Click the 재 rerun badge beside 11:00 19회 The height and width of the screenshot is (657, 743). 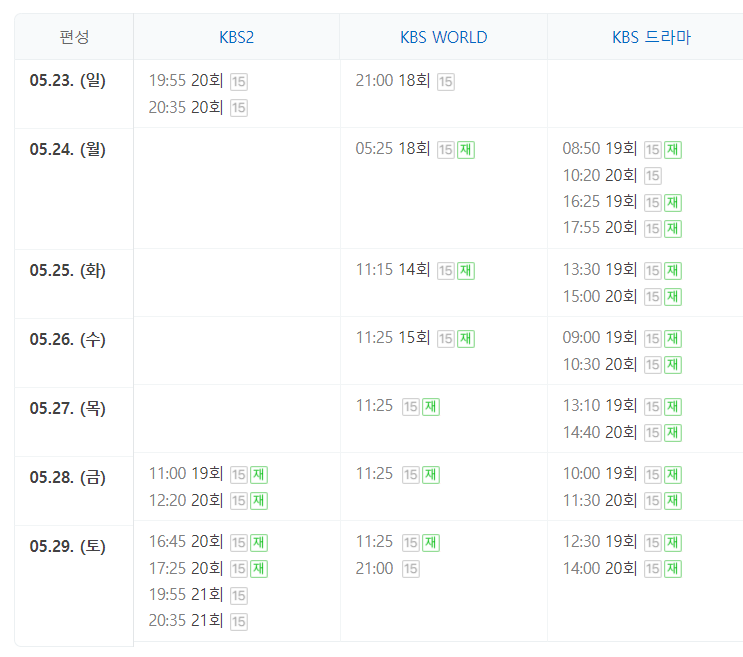point(259,474)
